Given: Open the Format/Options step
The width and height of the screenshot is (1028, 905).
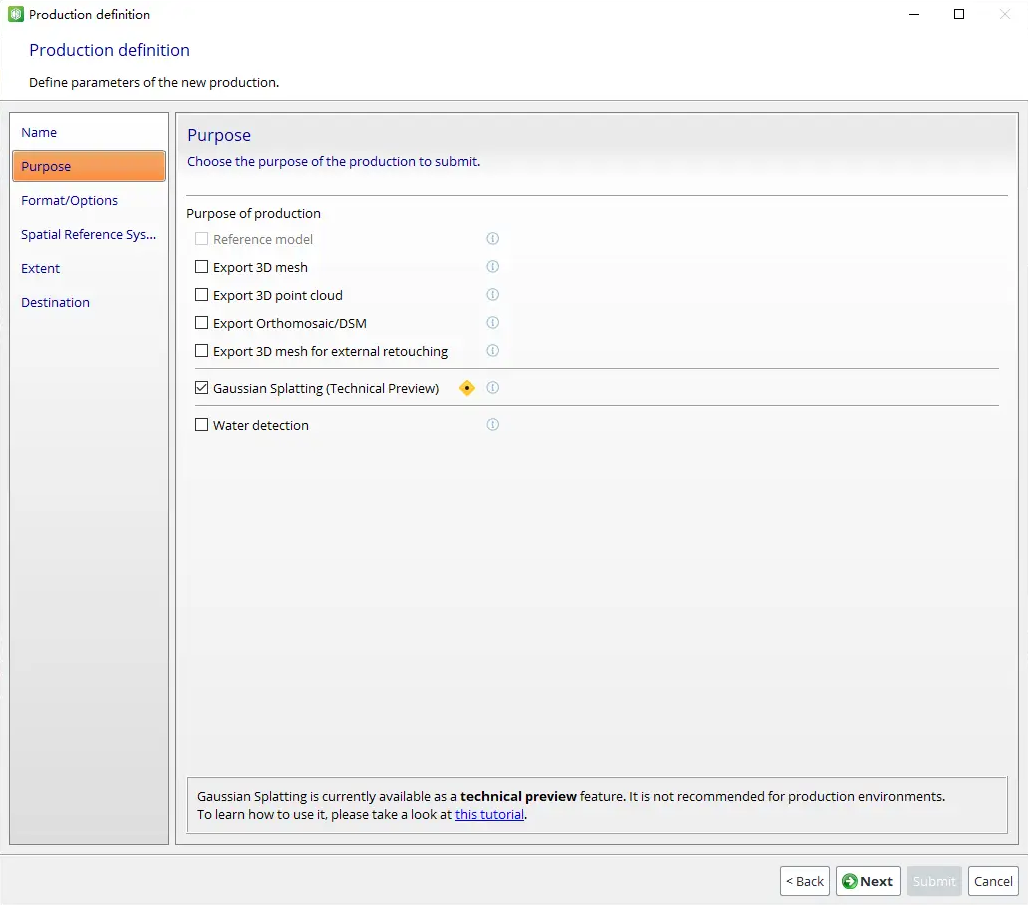Looking at the screenshot, I should point(89,201).
